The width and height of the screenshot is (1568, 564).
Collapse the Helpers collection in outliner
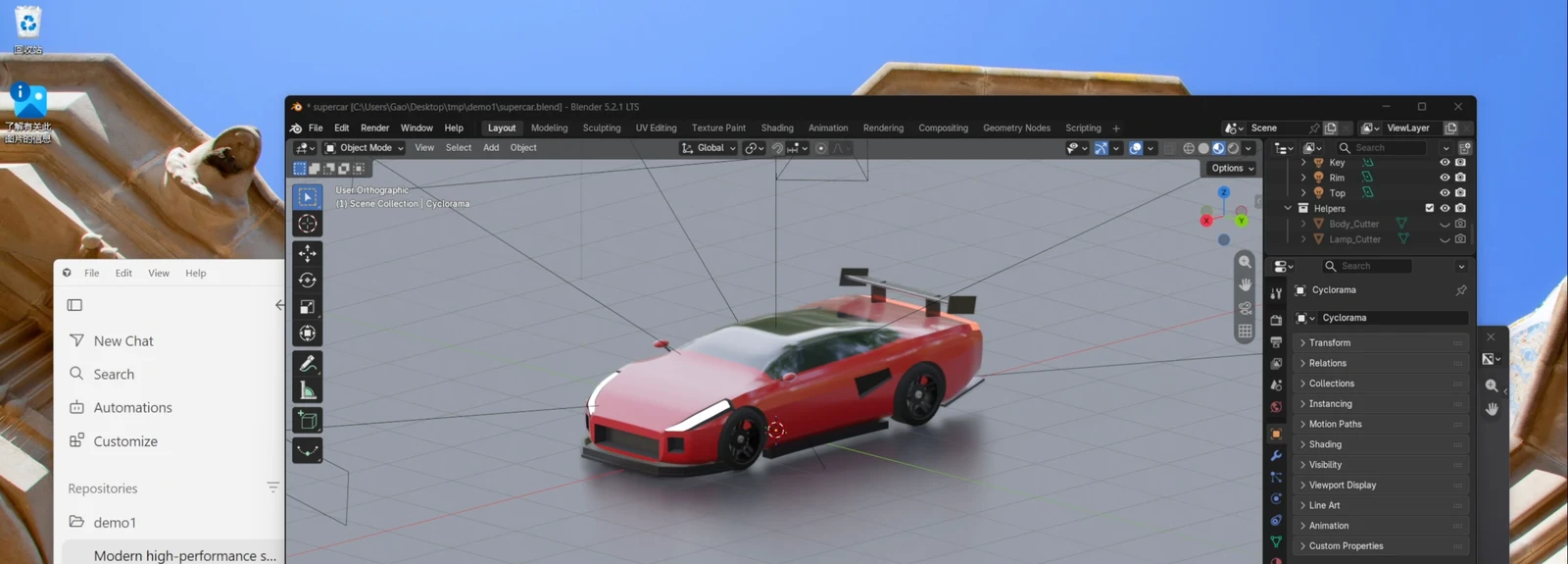pyautogui.click(x=1288, y=208)
